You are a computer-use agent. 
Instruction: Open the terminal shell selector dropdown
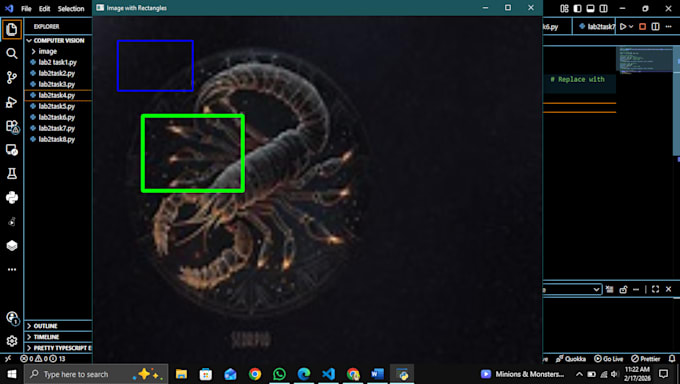coord(572,289)
